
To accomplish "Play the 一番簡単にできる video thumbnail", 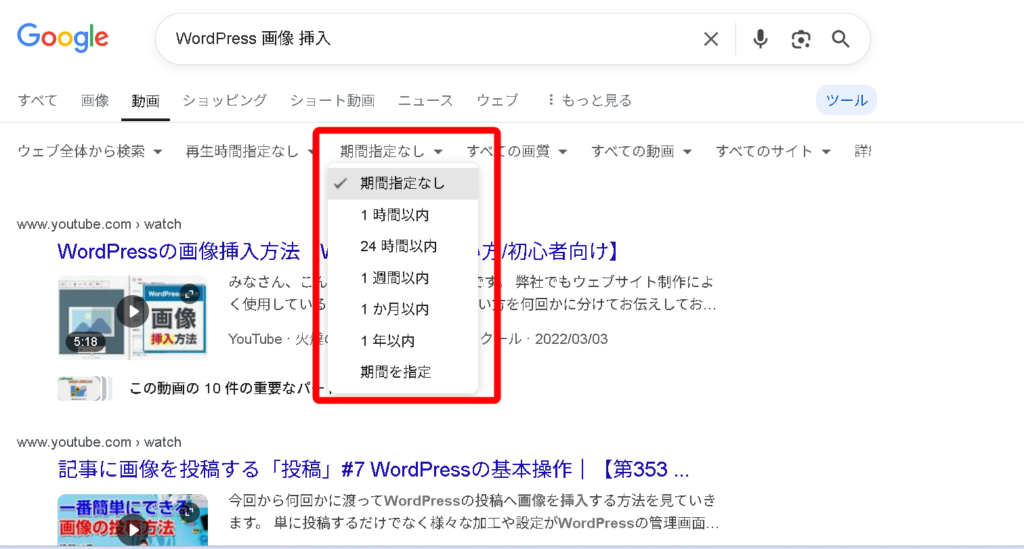I will 133,520.
